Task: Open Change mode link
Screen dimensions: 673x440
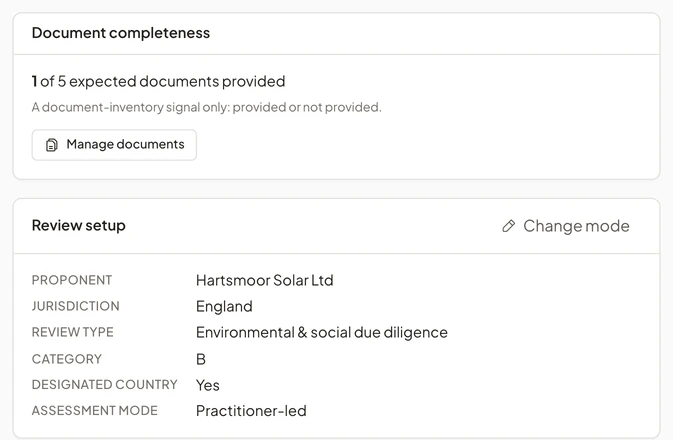Action: (x=566, y=226)
